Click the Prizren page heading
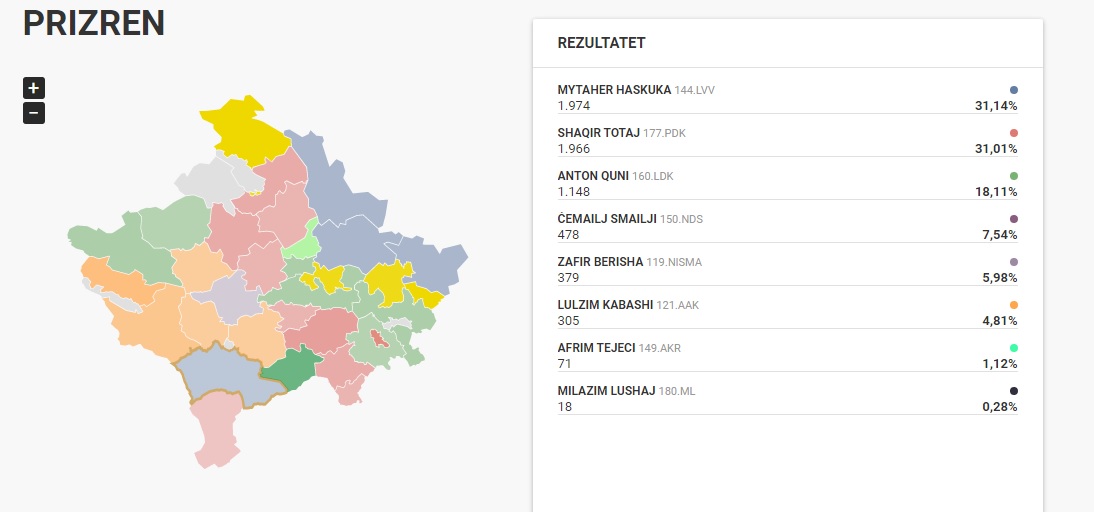The height and width of the screenshot is (512, 1094). pos(94,23)
